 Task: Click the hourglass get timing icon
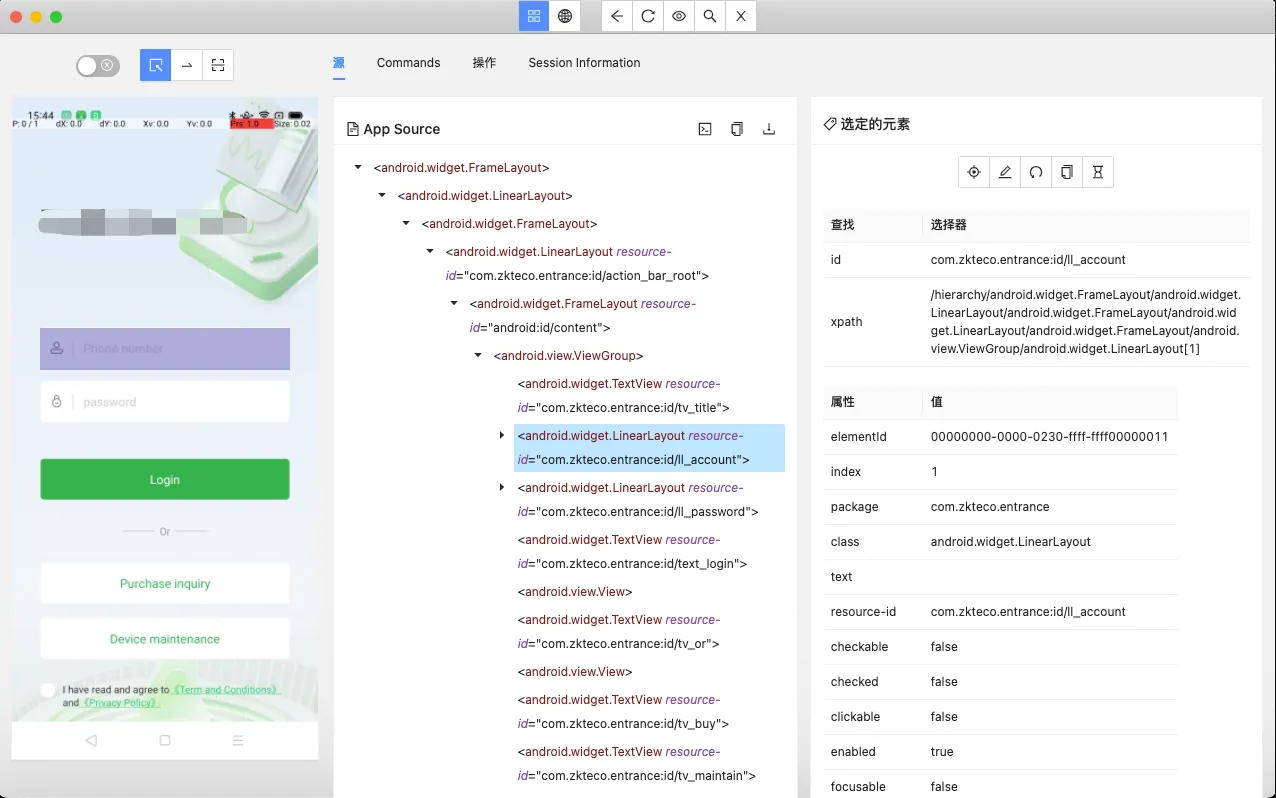[x=1098, y=172]
